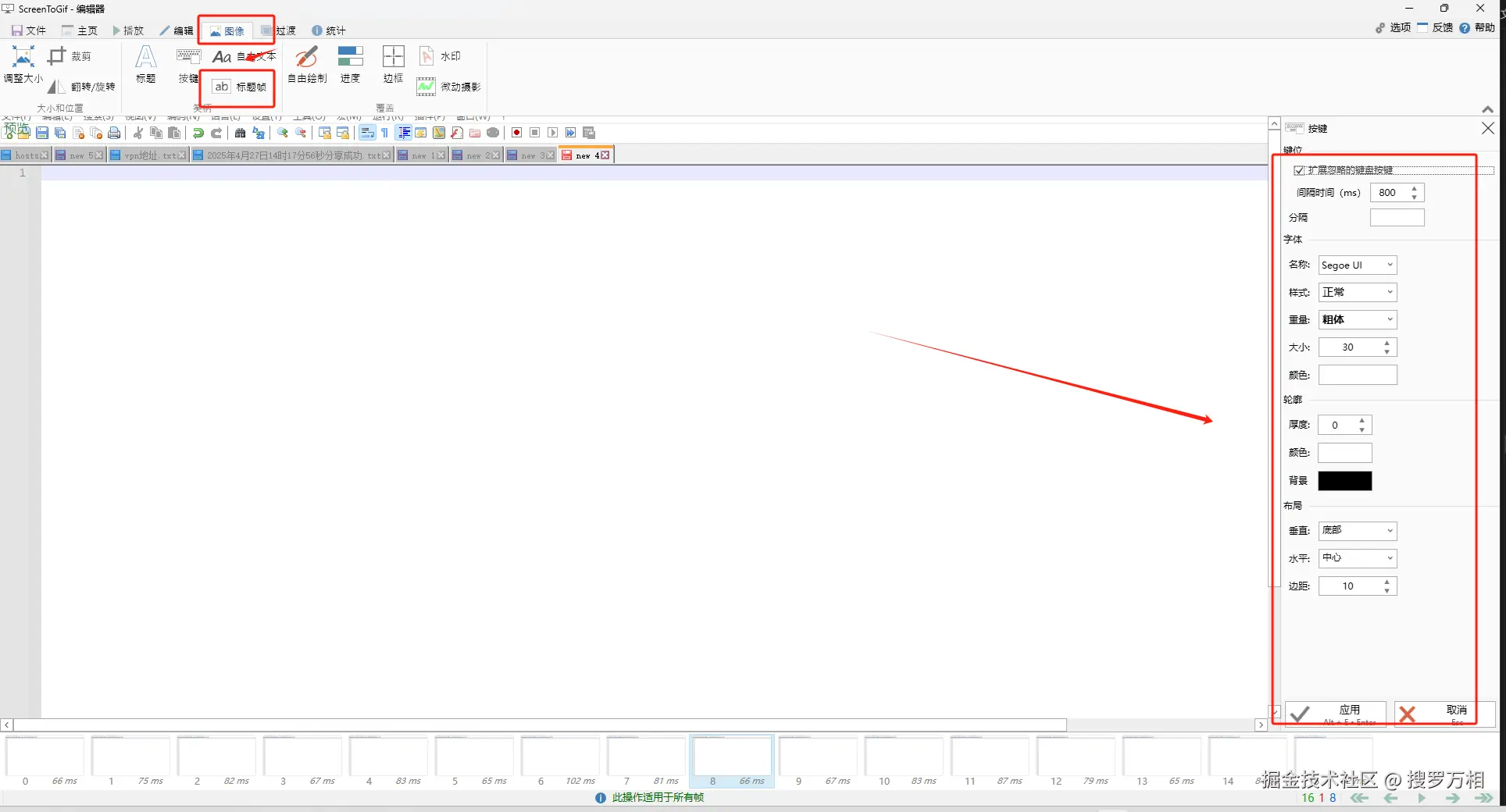Open the Border (边框) tool
The image size is (1506, 812).
click(393, 64)
